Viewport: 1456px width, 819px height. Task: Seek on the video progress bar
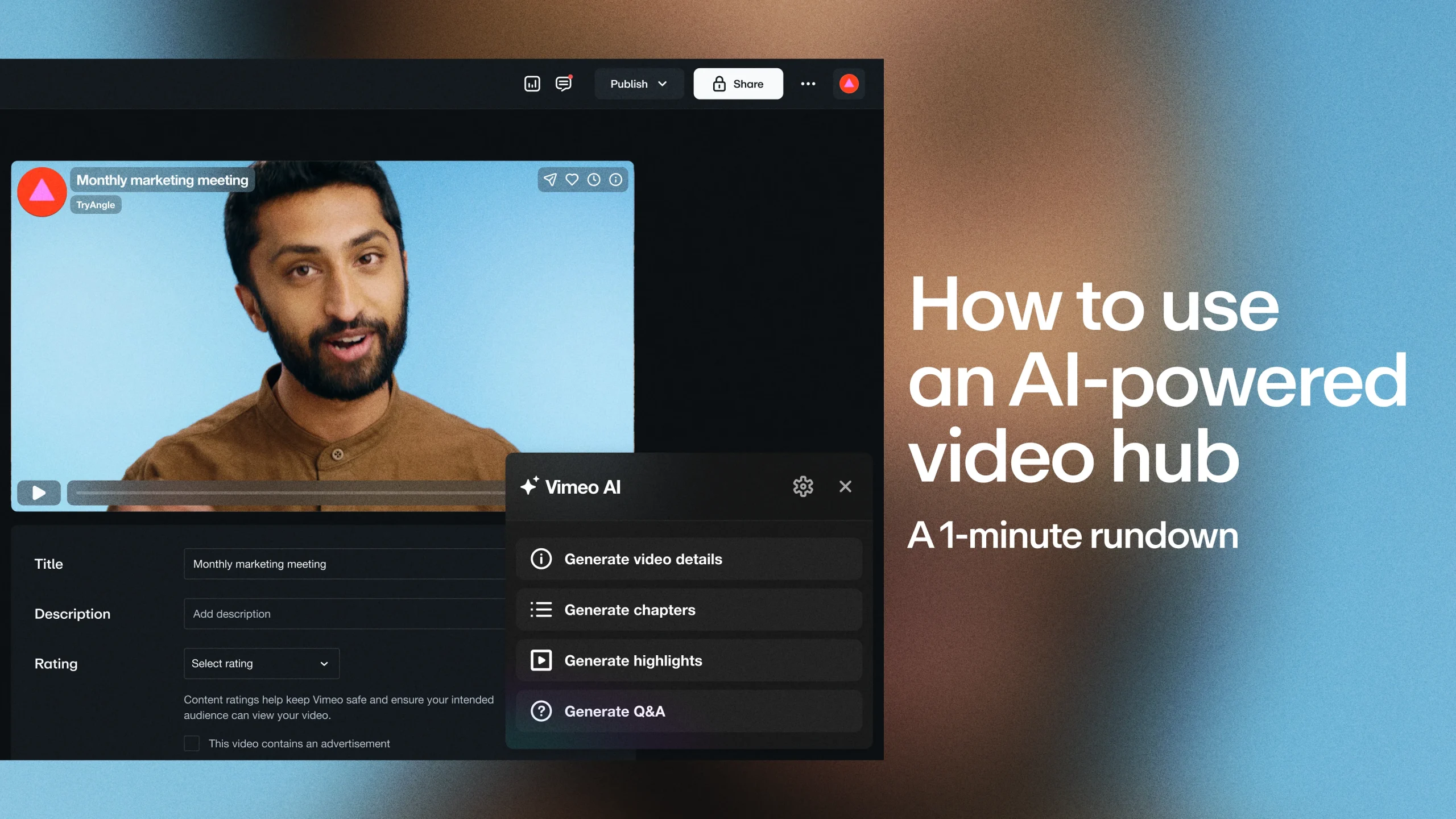[x=287, y=493]
